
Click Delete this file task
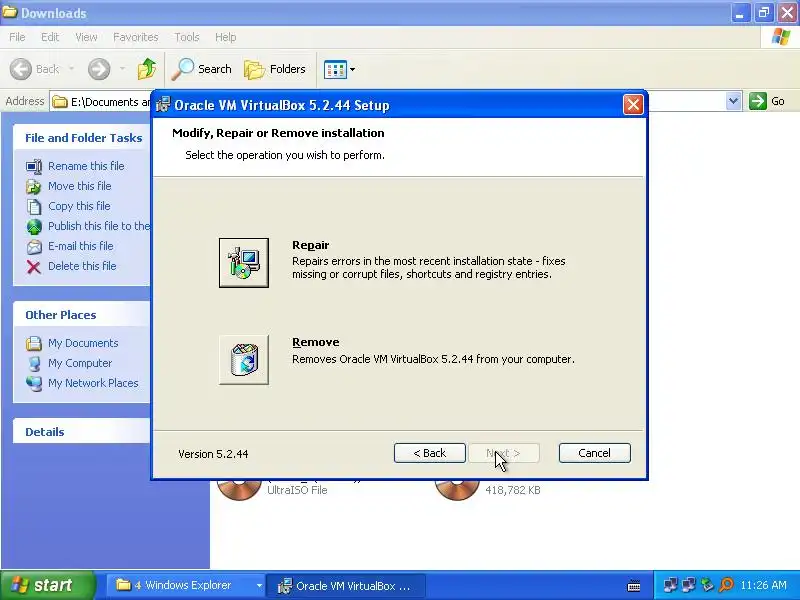82,266
